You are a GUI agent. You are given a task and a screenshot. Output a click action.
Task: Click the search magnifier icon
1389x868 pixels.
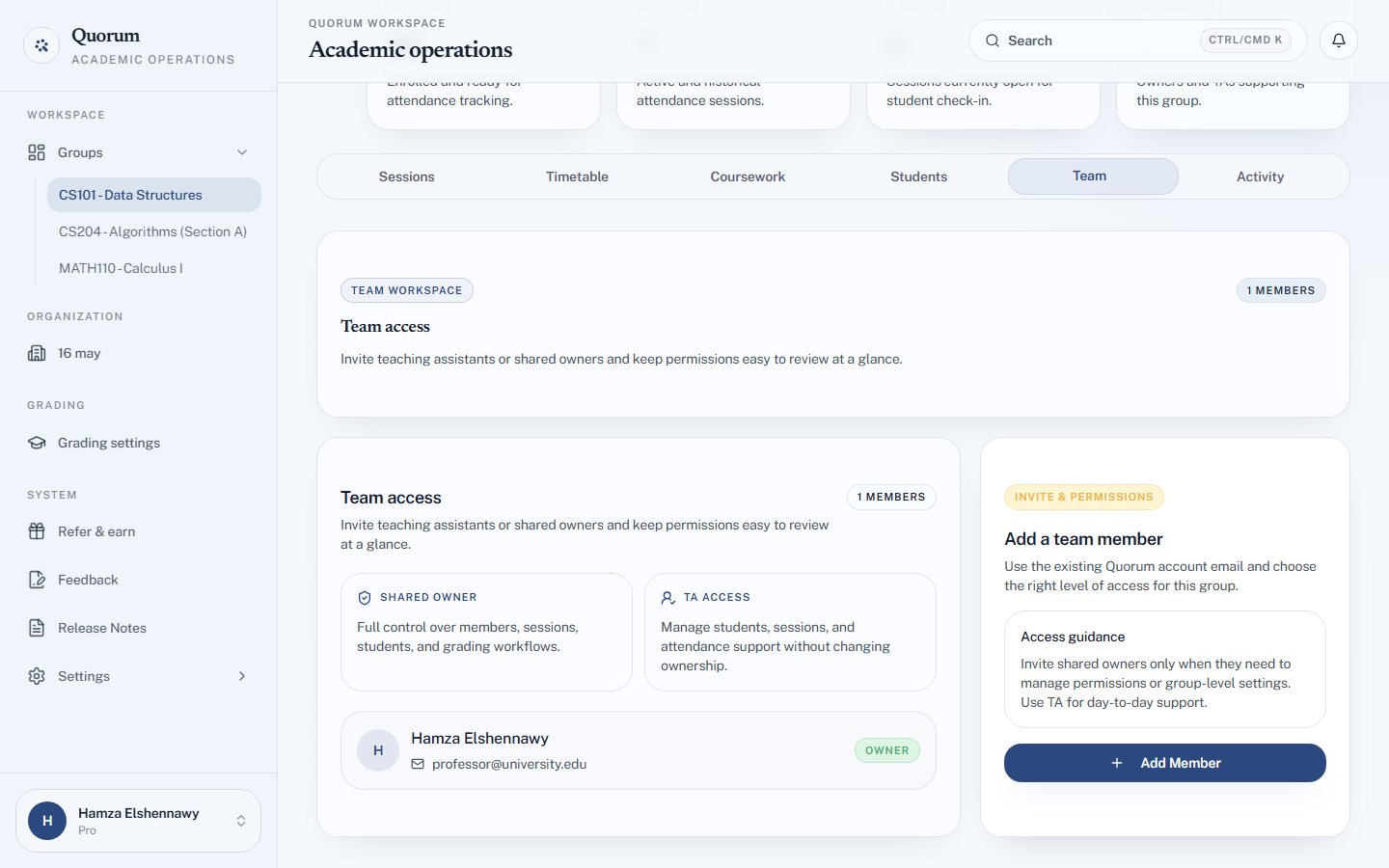pyautogui.click(x=992, y=41)
